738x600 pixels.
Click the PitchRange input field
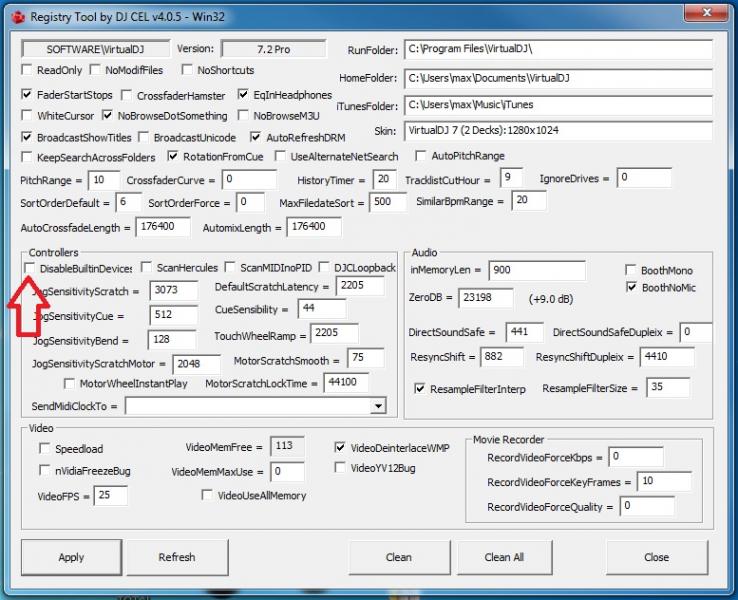(x=103, y=180)
